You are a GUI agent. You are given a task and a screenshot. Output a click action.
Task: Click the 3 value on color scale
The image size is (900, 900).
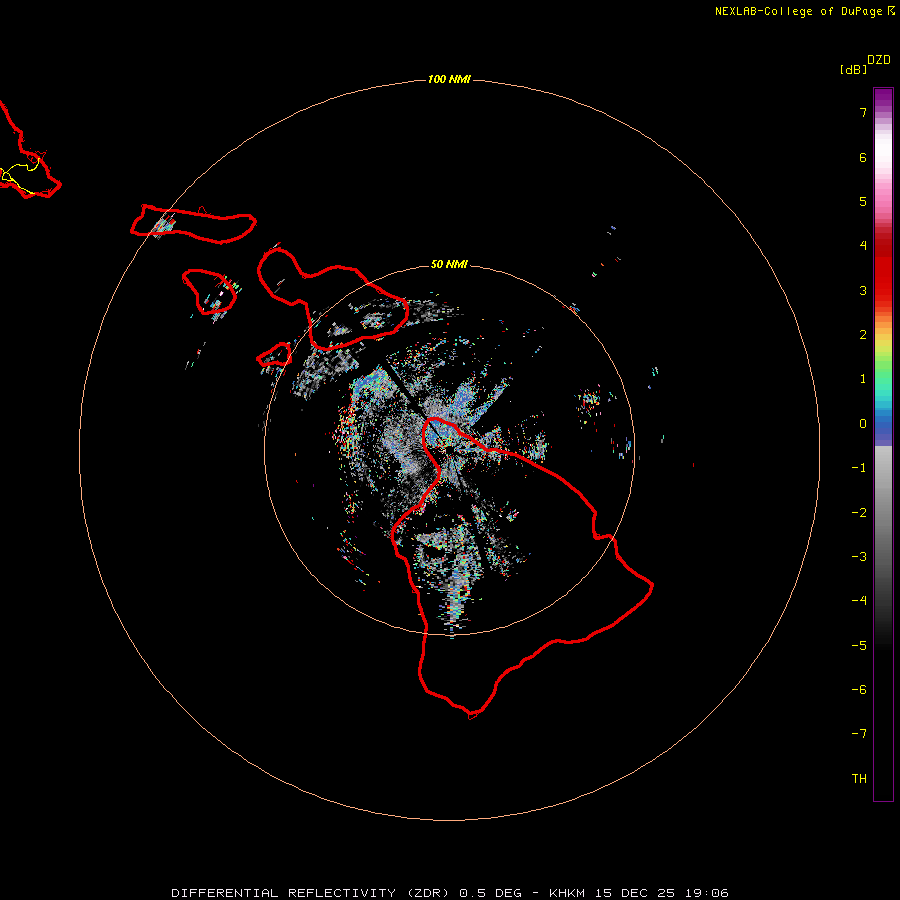coord(863,290)
